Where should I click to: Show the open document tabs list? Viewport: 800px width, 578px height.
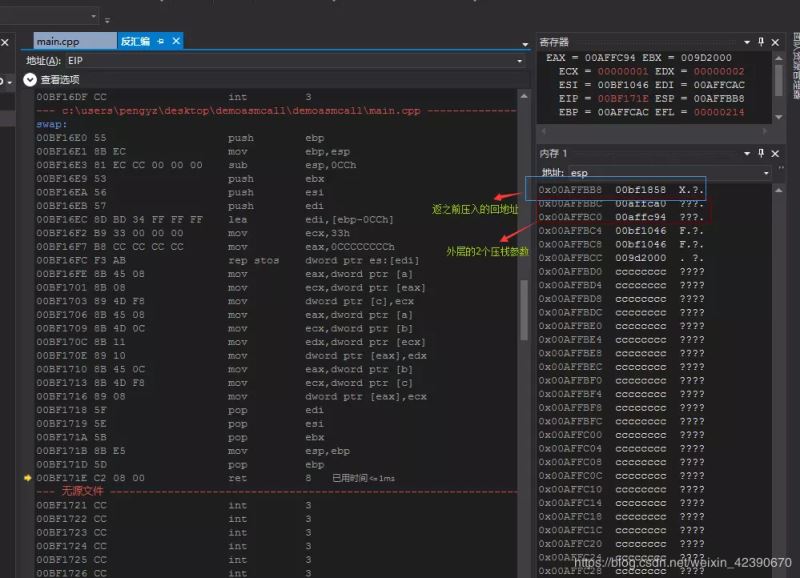pos(525,43)
